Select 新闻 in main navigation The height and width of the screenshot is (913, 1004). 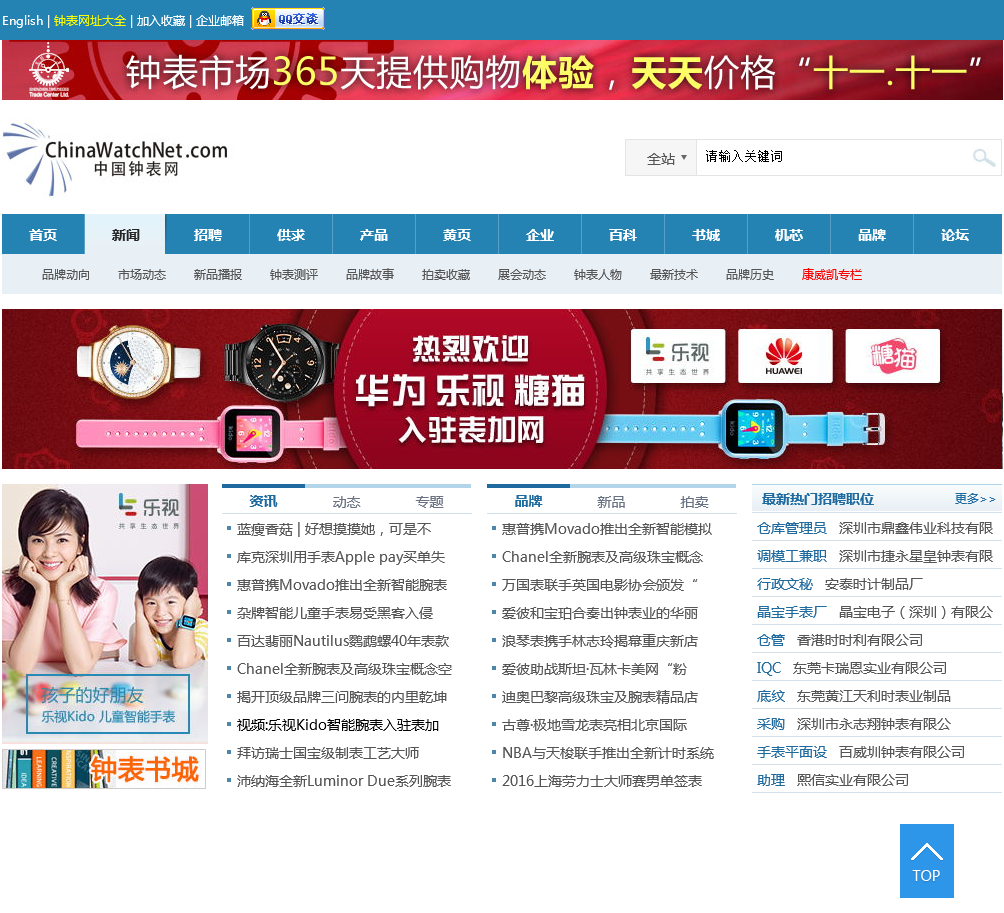(x=126, y=234)
